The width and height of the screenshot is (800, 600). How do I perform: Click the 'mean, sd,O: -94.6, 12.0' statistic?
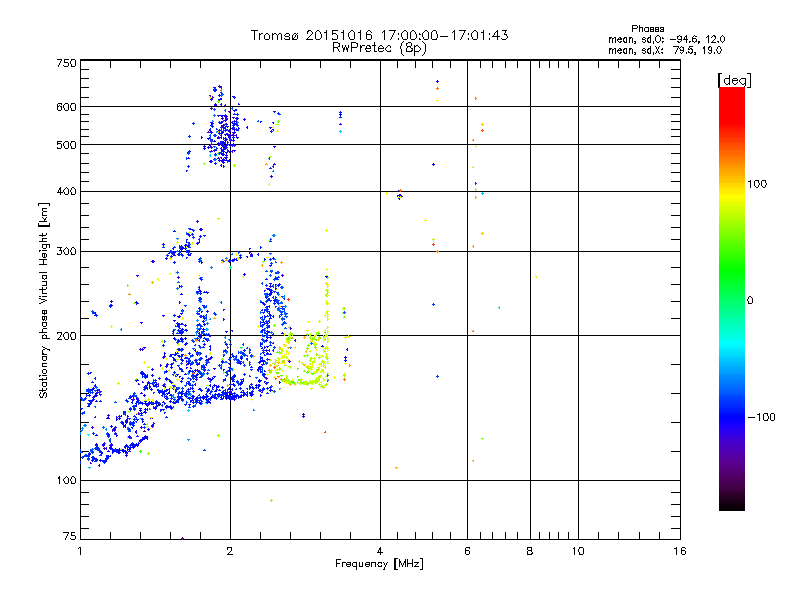click(x=666, y=39)
